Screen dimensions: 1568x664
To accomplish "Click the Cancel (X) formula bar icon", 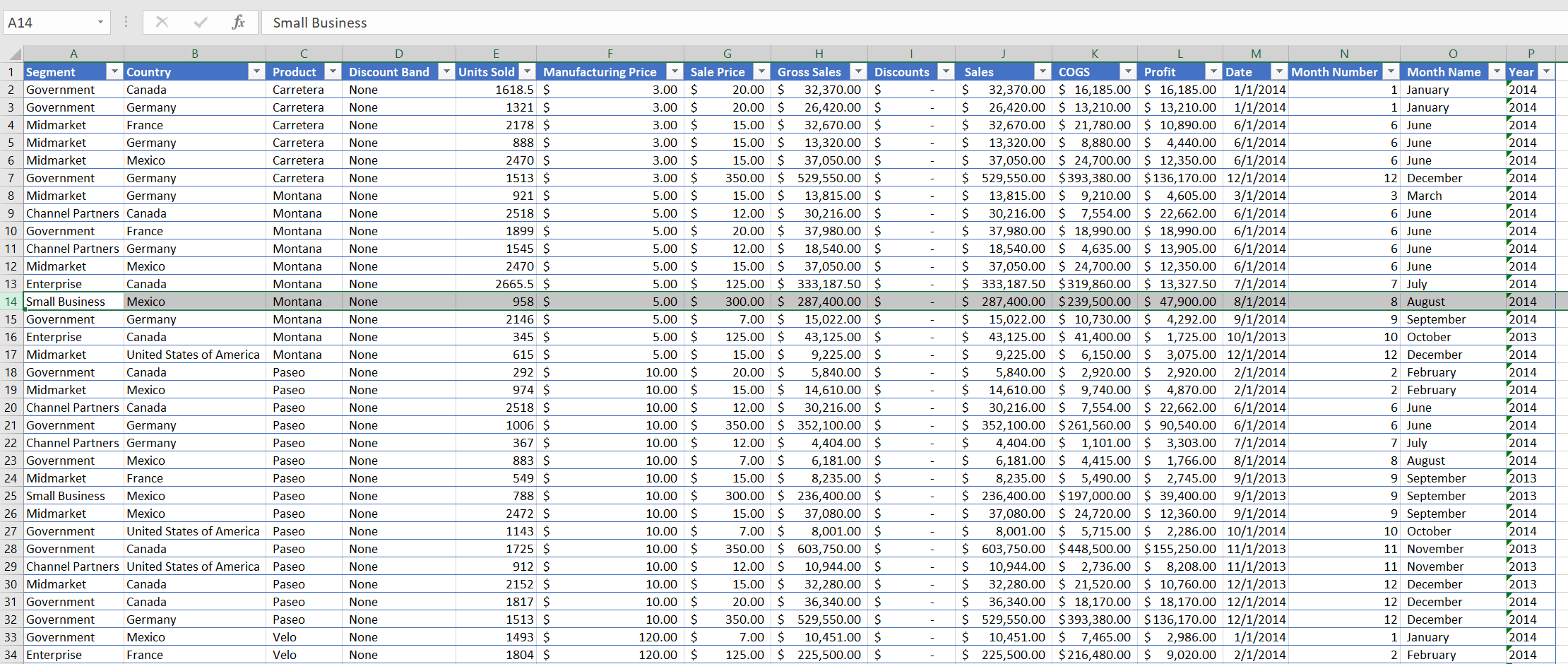I will coord(162,22).
